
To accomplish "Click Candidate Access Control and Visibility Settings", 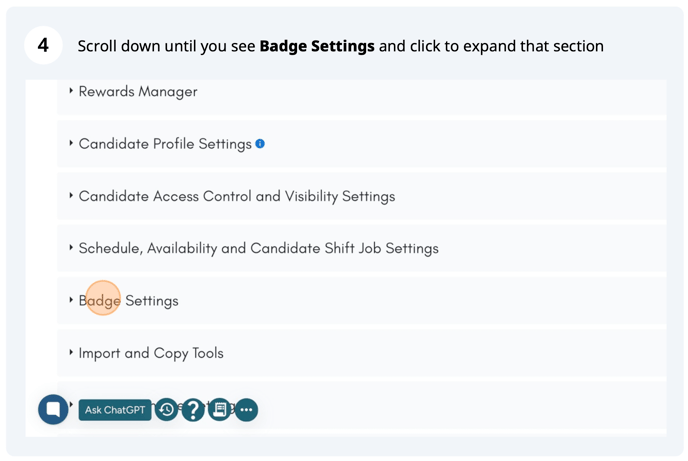I will coord(237,197).
